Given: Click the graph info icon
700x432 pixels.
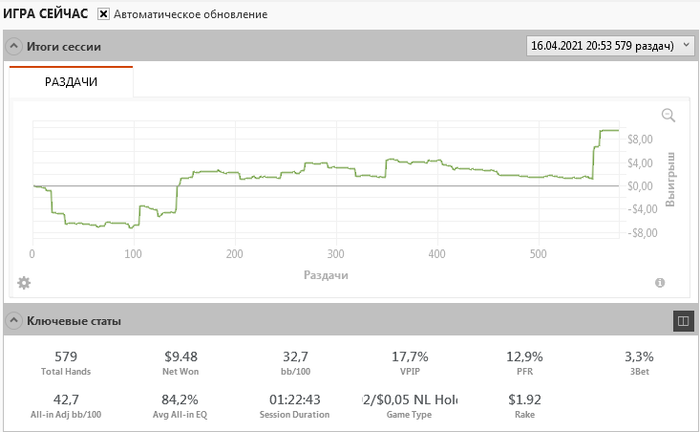Looking at the screenshot, I should 660,283.
